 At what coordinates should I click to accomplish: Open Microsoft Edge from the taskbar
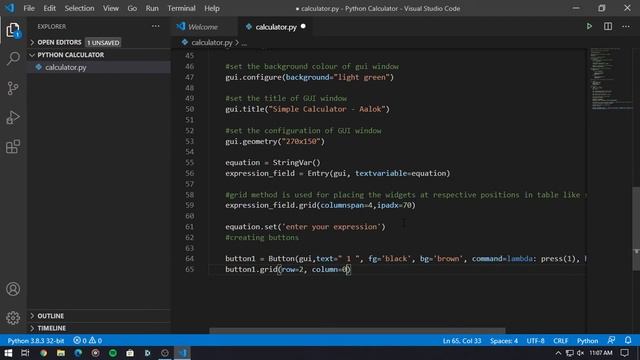pyautogui.click(x=78, y=353)
